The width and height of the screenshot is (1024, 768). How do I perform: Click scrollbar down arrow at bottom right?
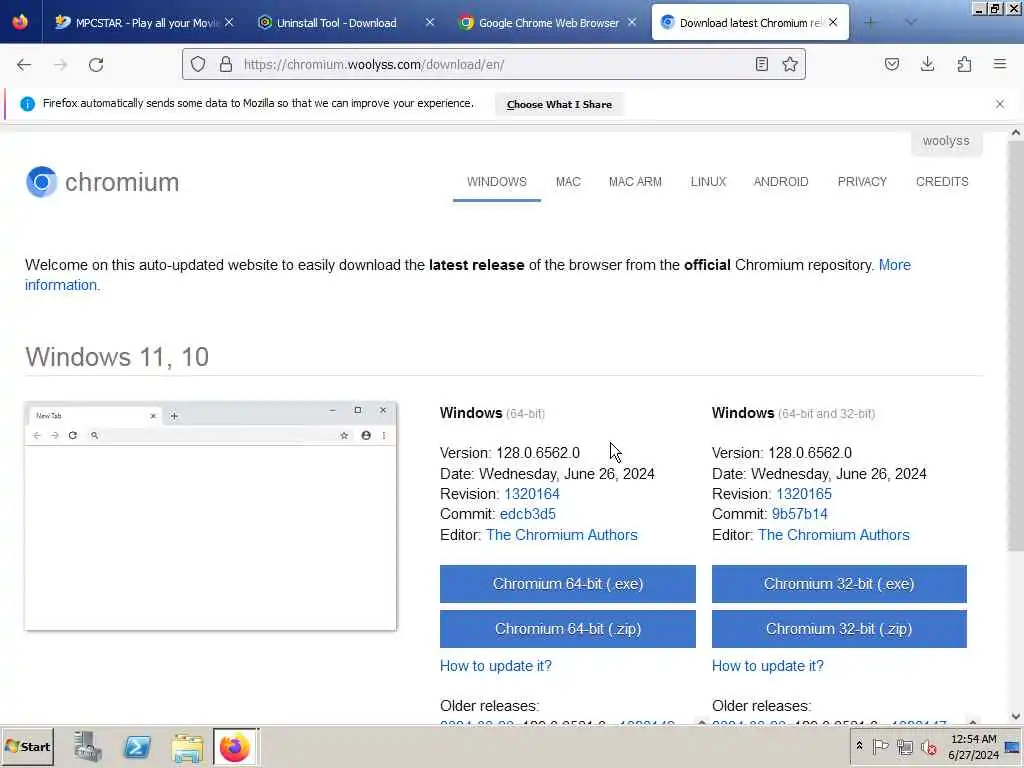pyautogui.click(x=1016, y=716)
